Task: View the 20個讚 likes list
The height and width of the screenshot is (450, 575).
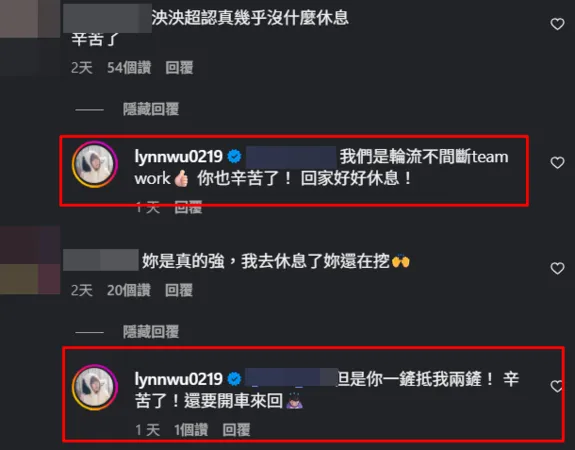Action: [129, 290]
